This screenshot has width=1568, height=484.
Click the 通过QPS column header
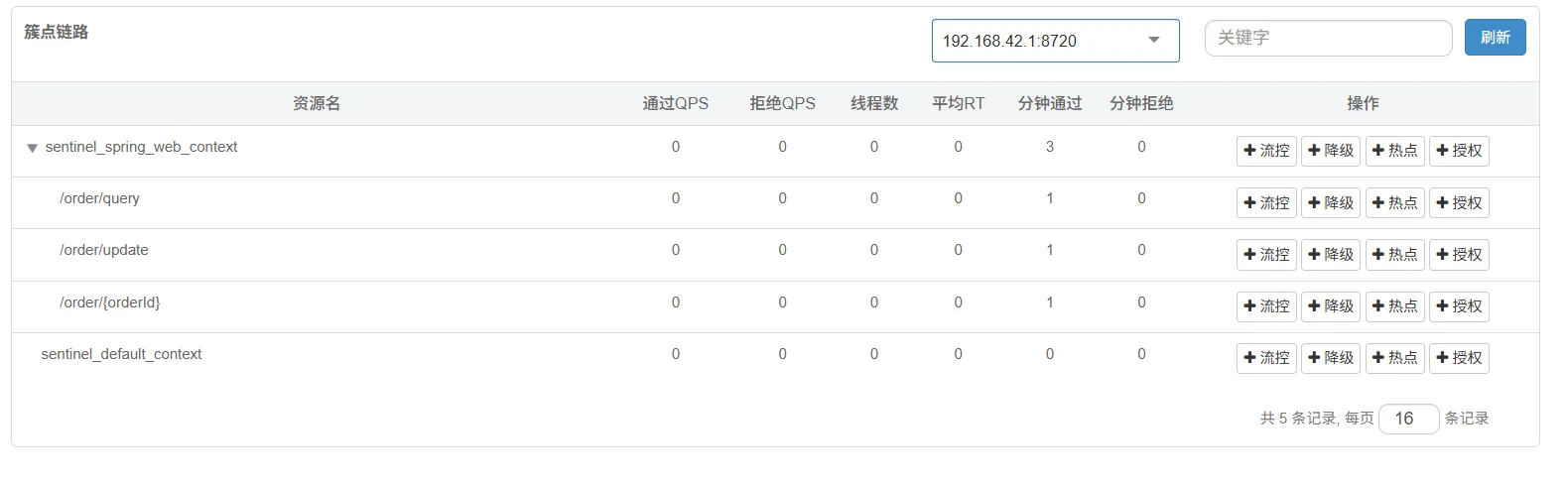click(675, 103)
